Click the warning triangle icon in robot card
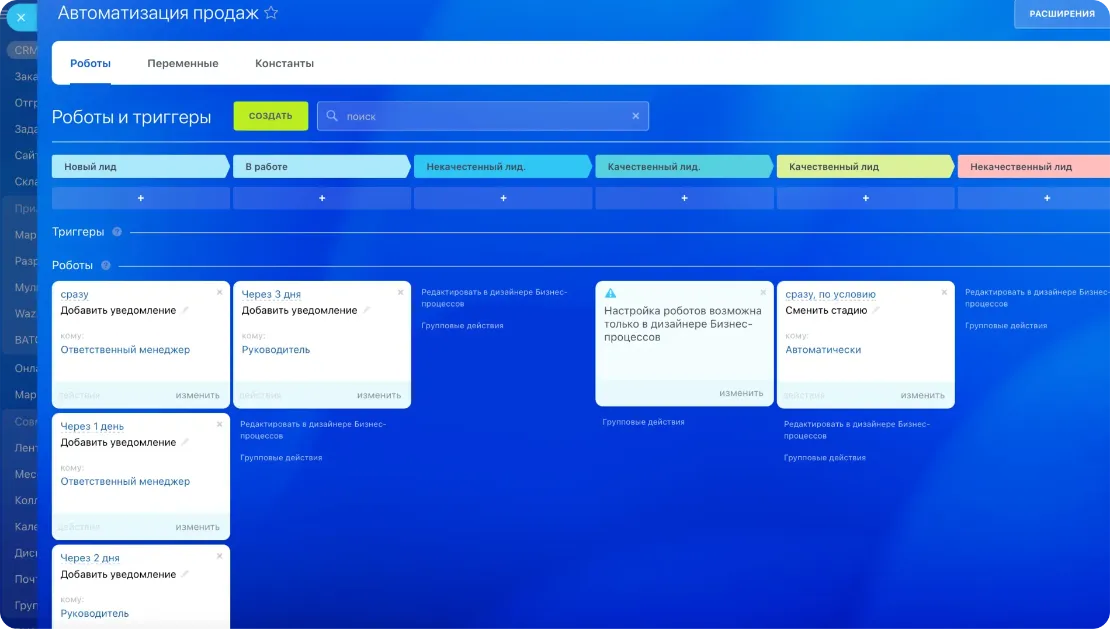Image resolution: width=1110 pixels, height=629 pixels. (x=611, y=294)
